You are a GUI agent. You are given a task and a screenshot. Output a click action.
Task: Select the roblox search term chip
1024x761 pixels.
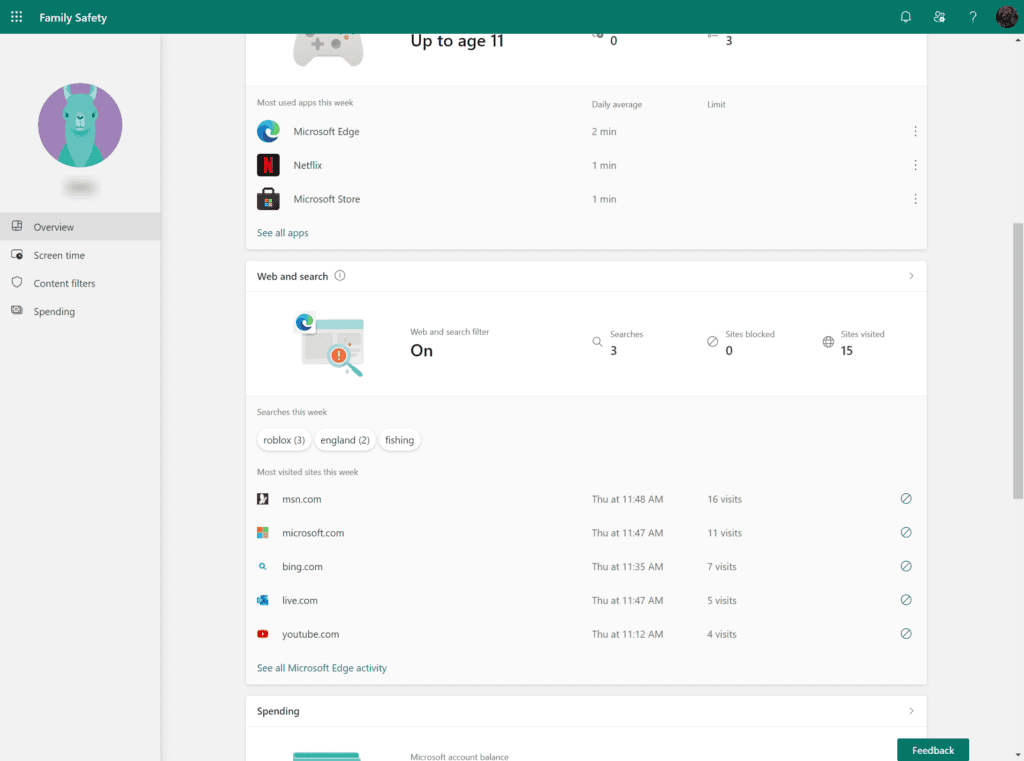coord(284,440)
